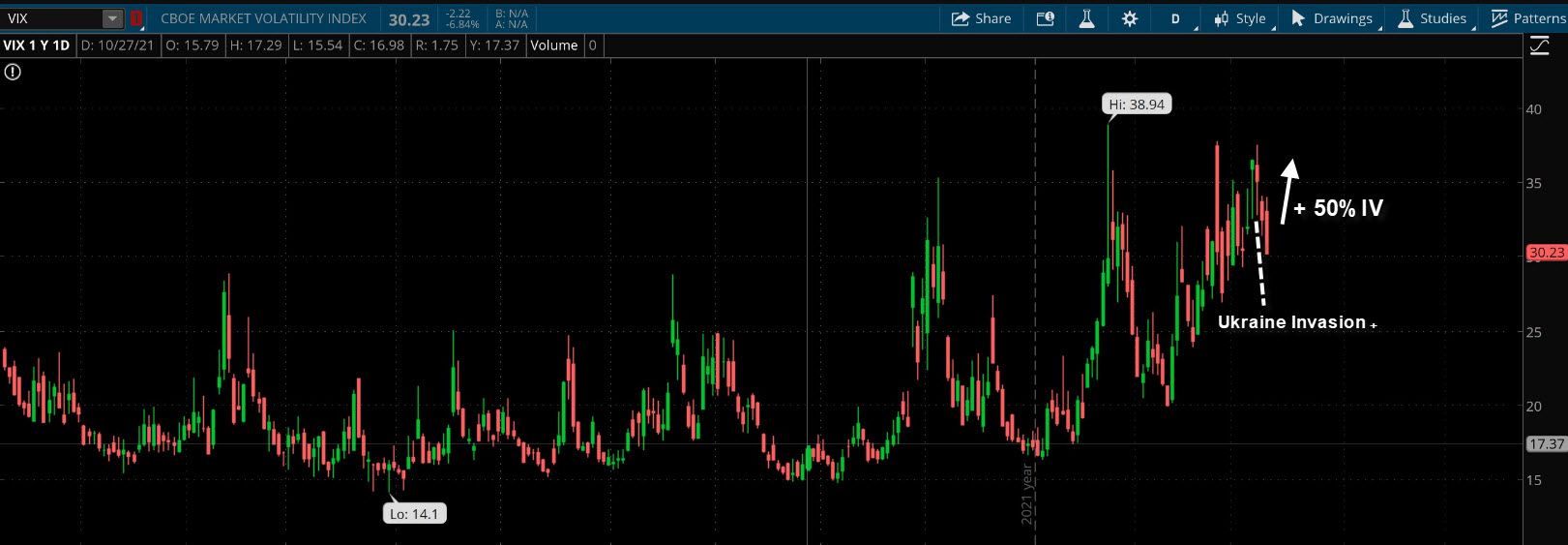Click the chart info card icon
Screen dimensions: 1568x545
(1045, 18)
